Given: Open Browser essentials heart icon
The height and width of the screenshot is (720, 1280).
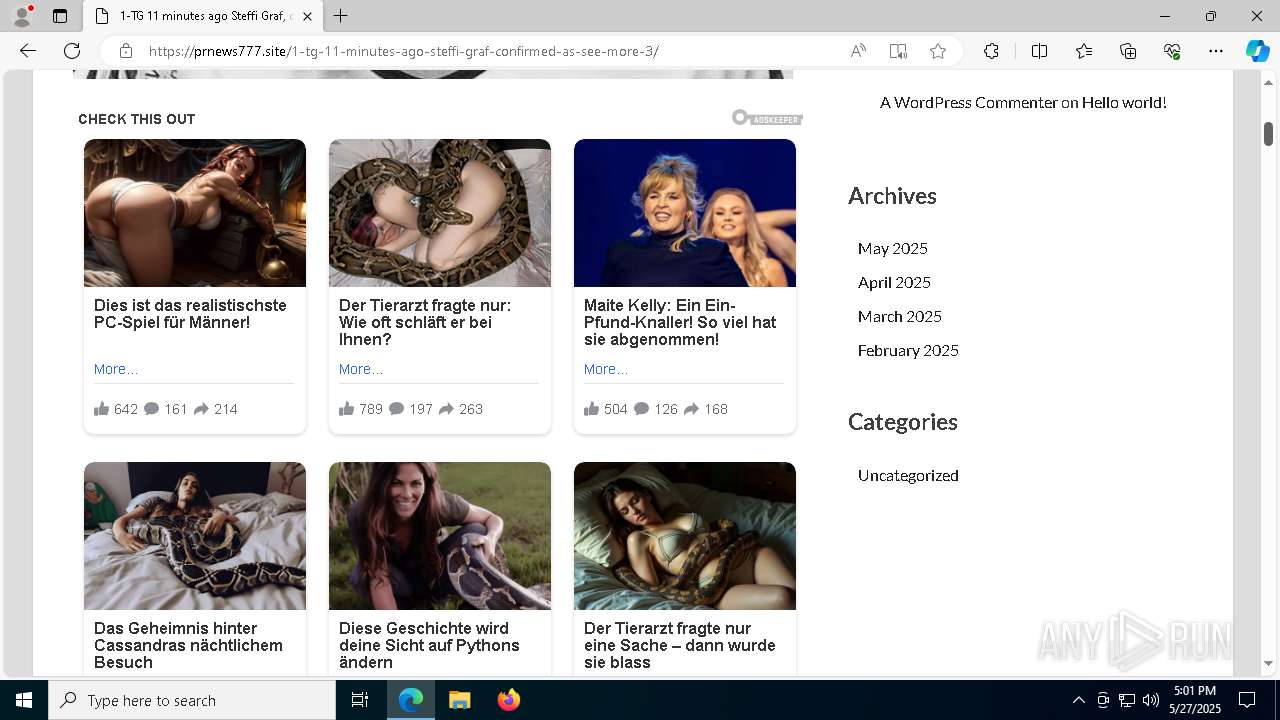Looking at the screenshot, I should coord(1172,51).
